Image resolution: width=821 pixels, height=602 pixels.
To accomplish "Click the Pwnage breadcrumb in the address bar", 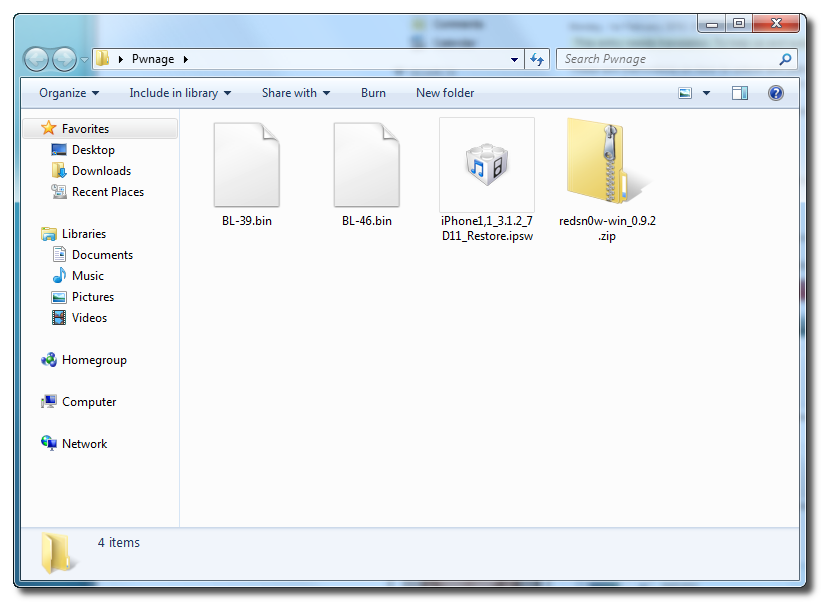I will point(153,59).
